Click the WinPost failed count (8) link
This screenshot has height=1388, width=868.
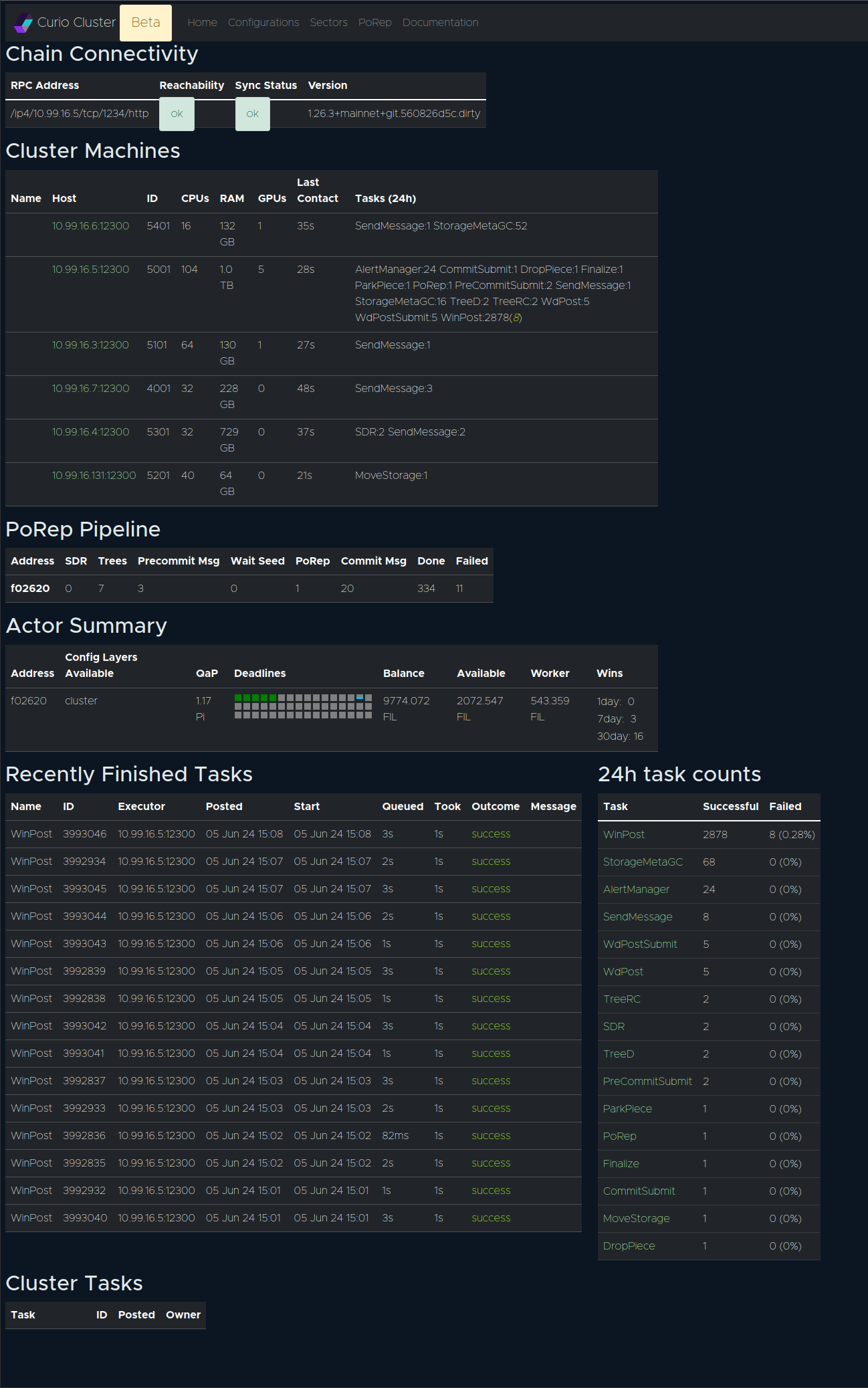click(516, 318)
